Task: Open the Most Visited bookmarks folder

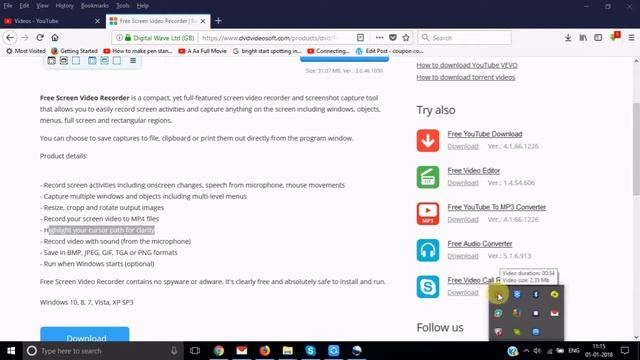Action: coord(25,51)
